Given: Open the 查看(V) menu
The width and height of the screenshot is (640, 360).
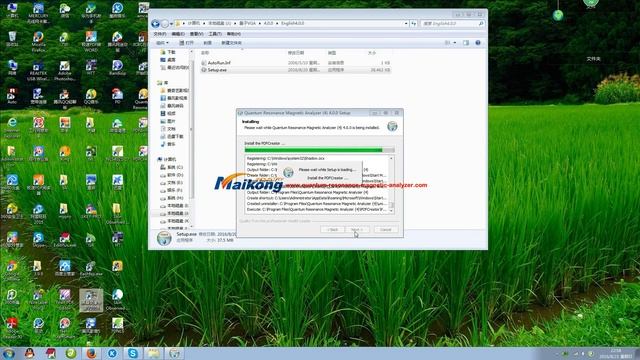Looking at the screenshot, I should (196, 34).
